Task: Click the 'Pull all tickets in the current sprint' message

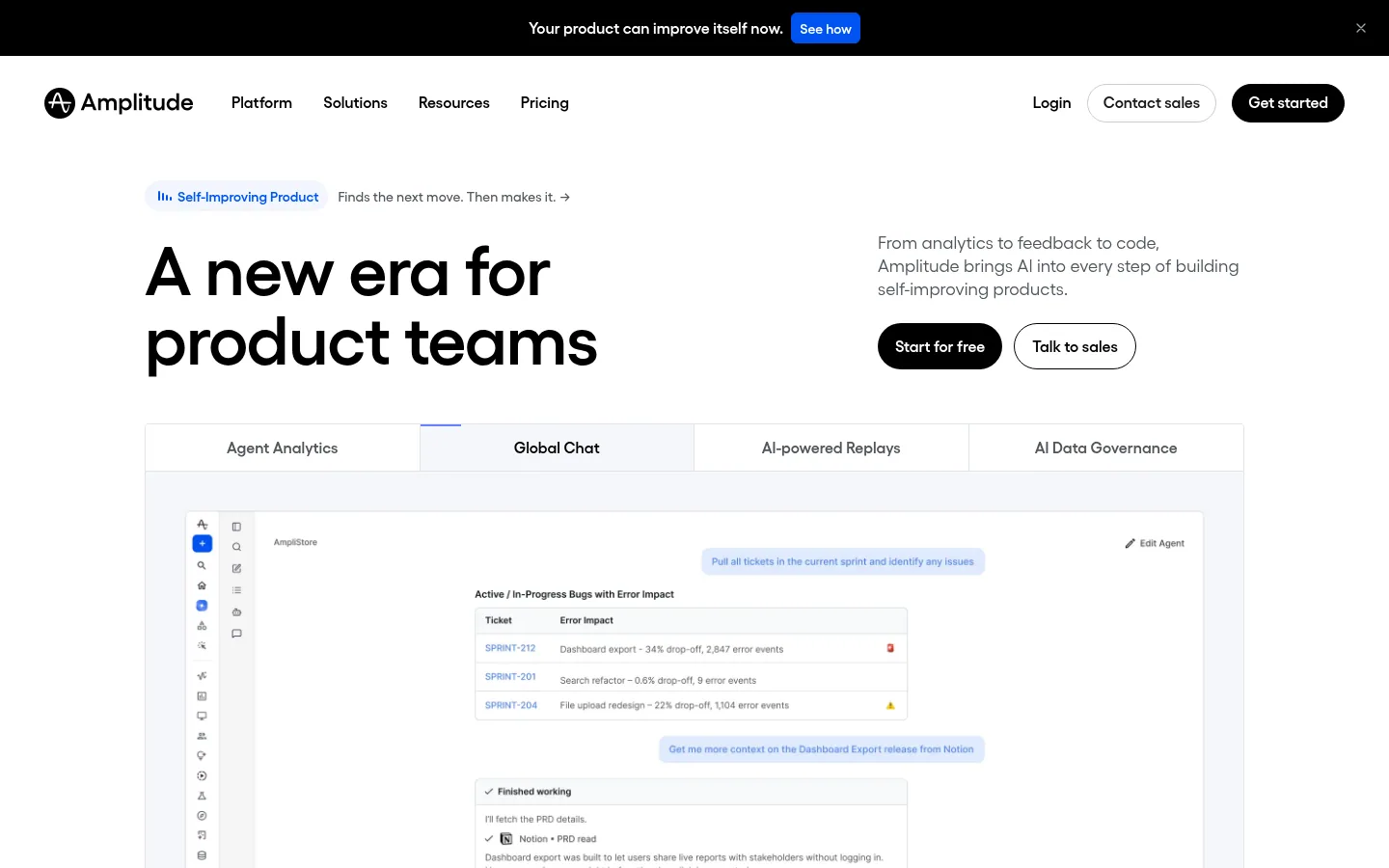Action: click(843, 561)
